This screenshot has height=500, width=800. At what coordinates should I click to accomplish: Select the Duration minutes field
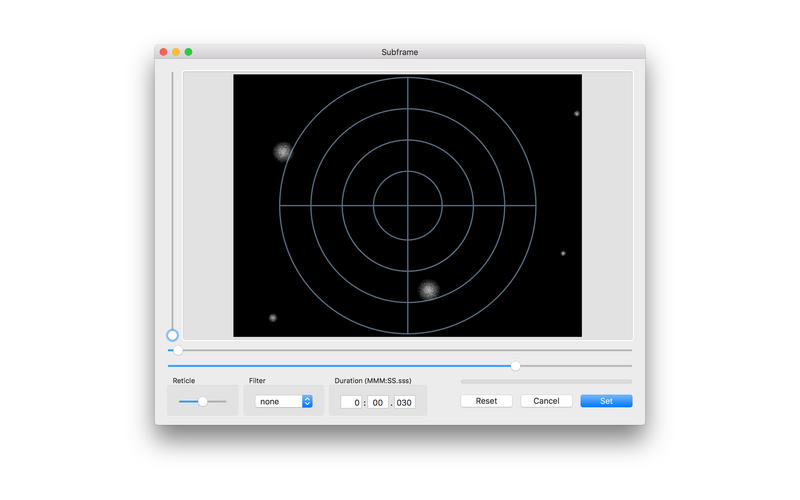(351, 402)
